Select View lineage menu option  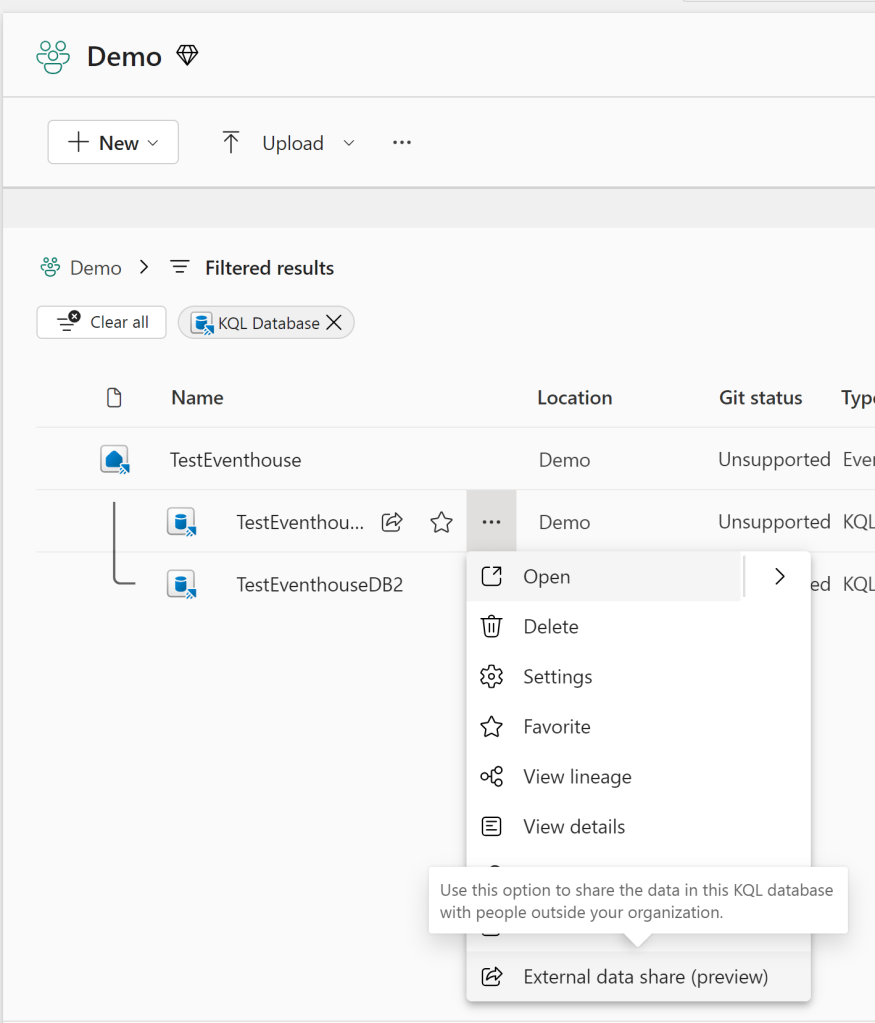(577, 777)
